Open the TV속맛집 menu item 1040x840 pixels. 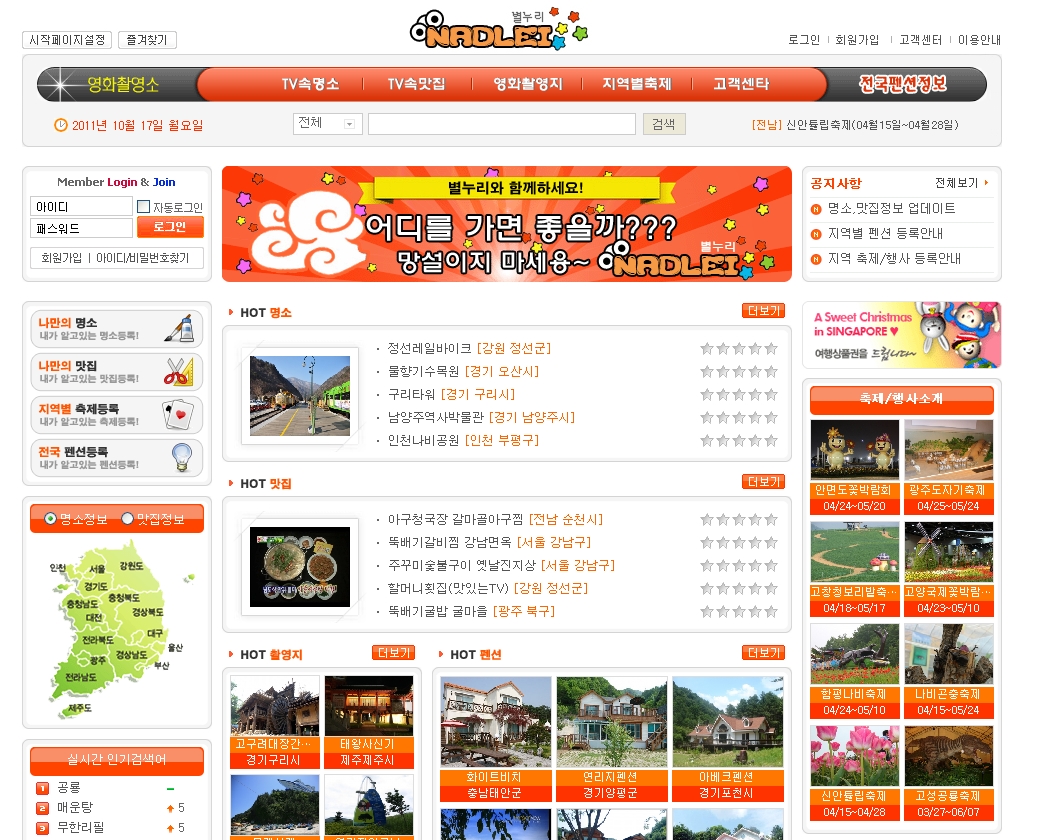[416, 85]
